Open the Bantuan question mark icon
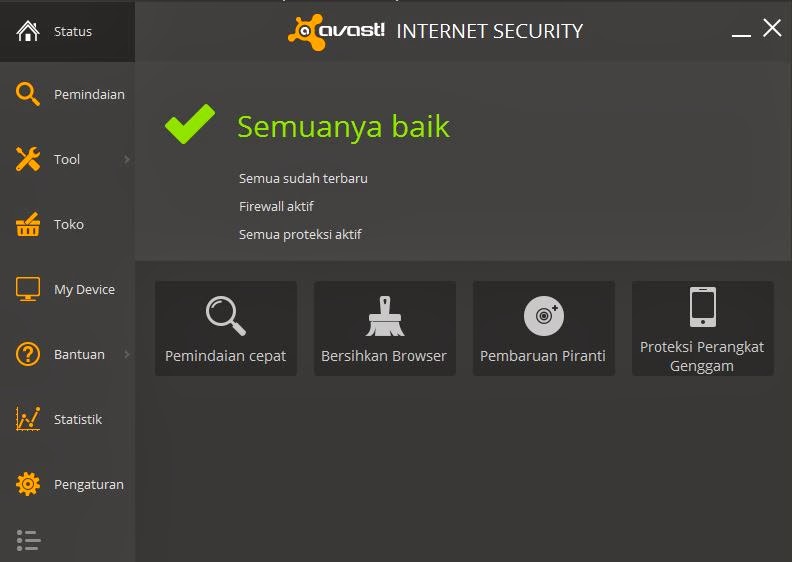The height and width of the screenshot is (562, 792). click(28, 354)
